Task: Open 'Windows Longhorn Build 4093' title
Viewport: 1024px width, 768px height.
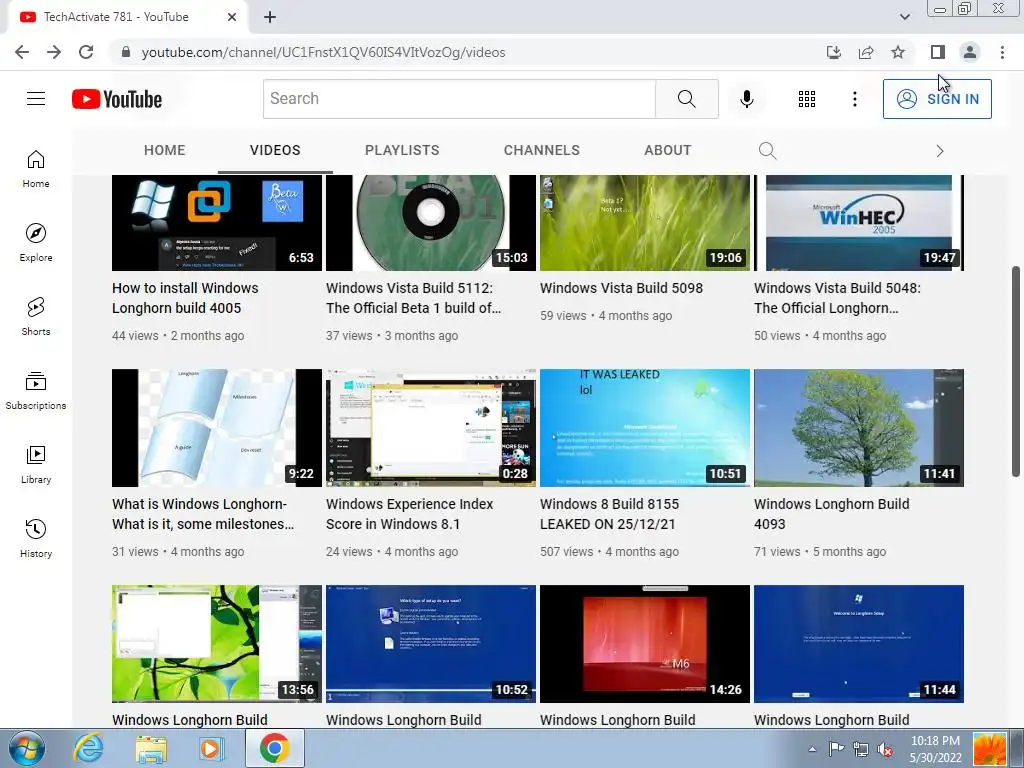Action: (831, 514)
